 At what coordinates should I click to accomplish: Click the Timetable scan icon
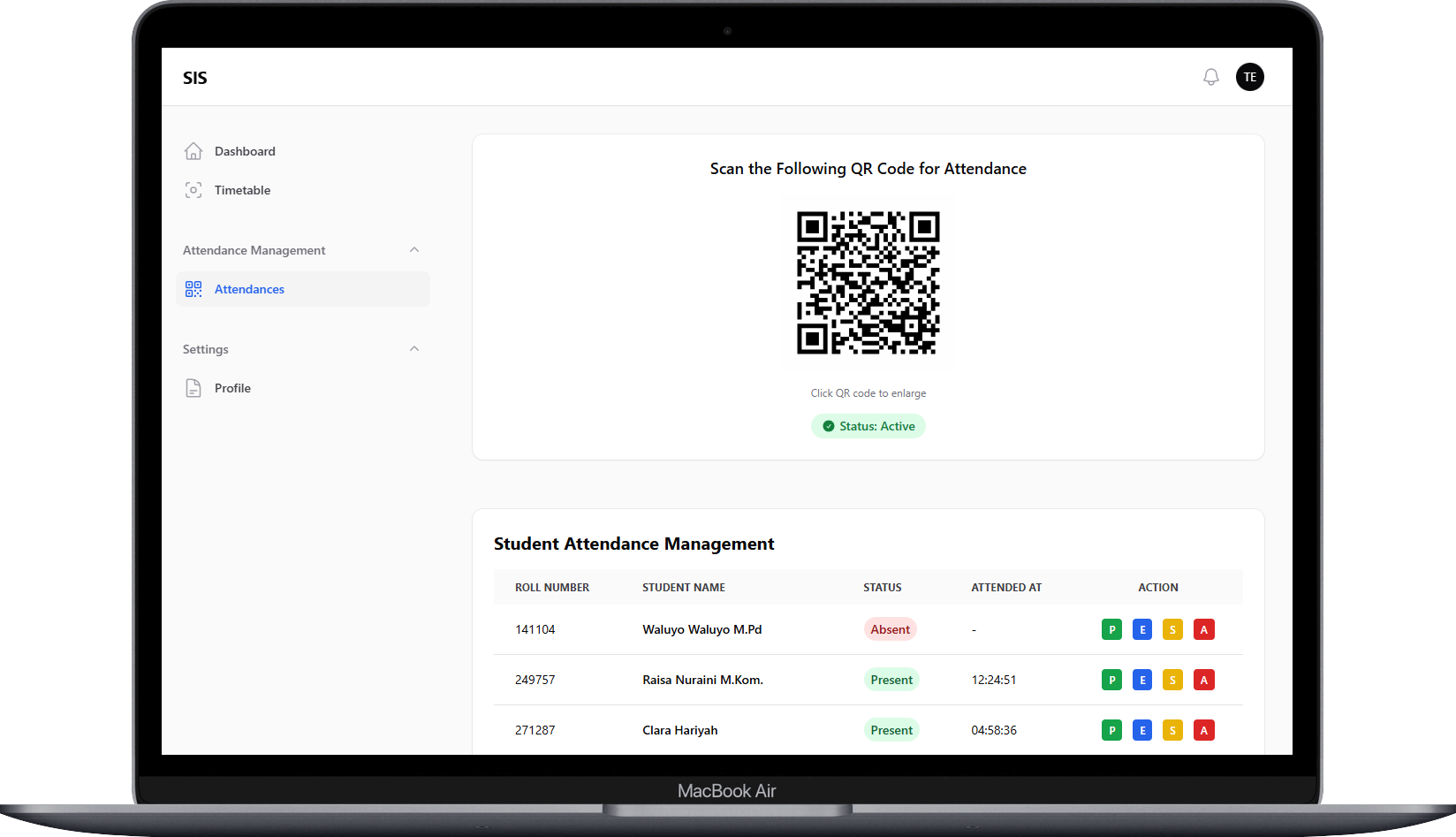(193, 190)
